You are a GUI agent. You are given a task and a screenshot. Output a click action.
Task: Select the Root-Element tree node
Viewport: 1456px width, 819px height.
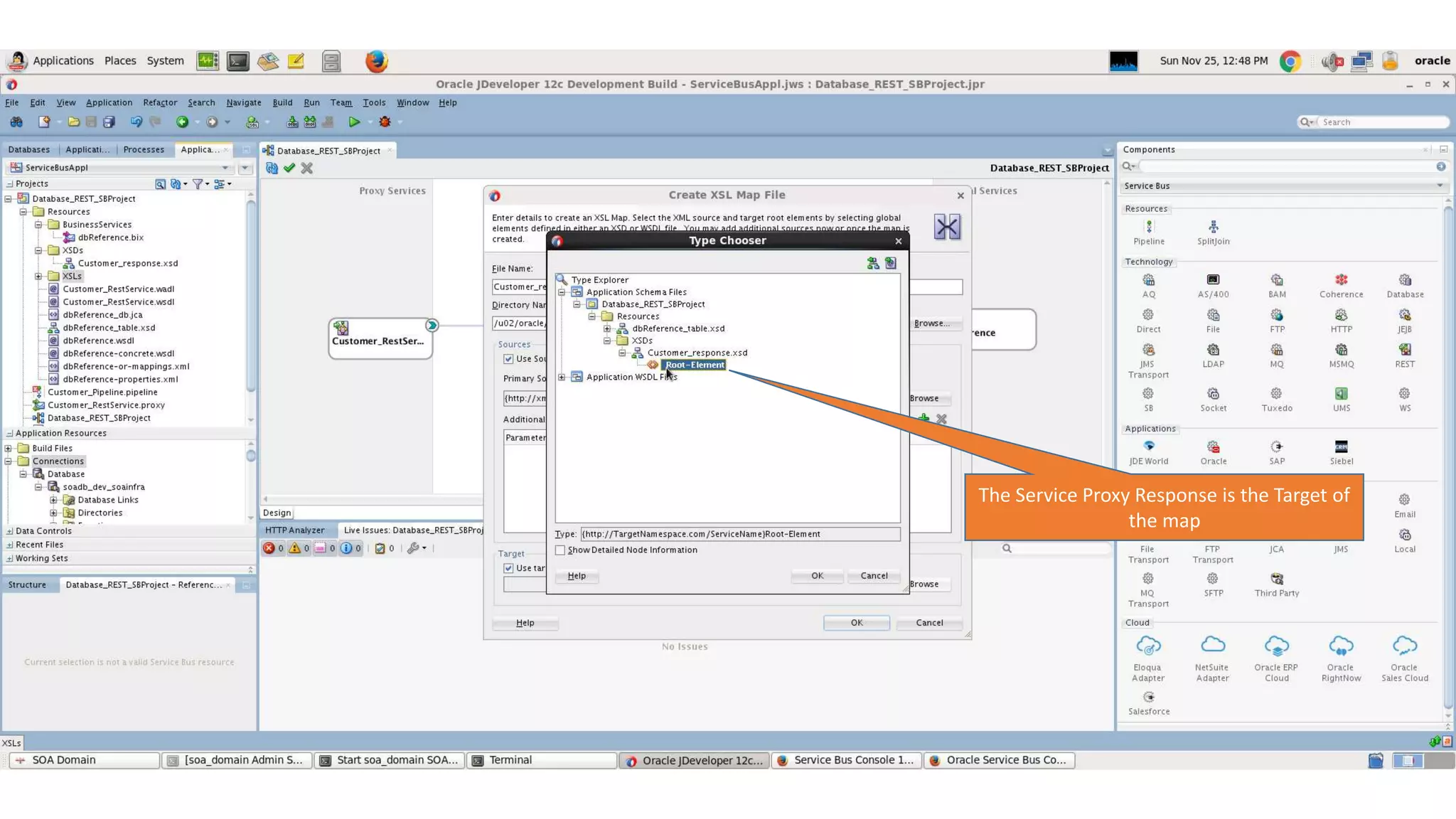coord(694,365)
